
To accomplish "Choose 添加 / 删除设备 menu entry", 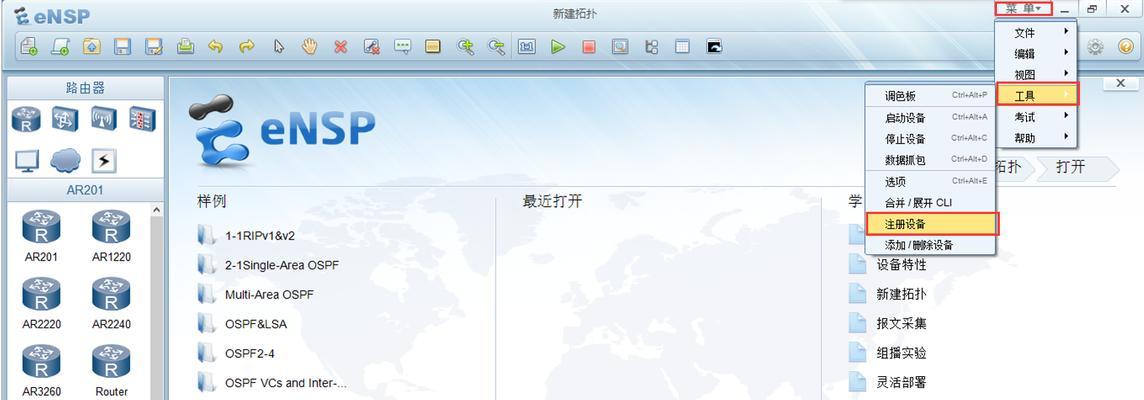I will [930, 245].
